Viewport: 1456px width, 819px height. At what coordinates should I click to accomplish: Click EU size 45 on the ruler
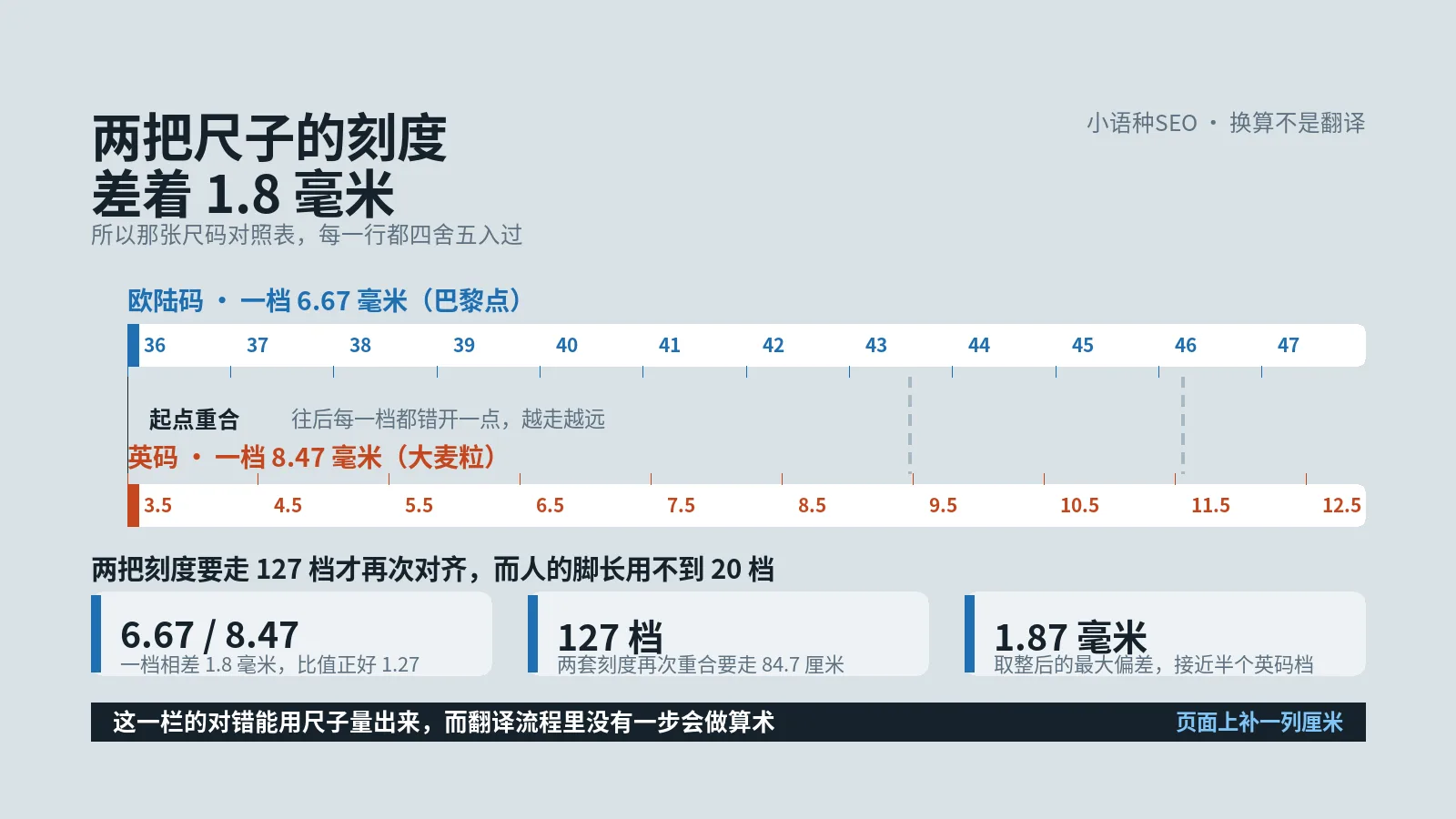pos(1083,346)
